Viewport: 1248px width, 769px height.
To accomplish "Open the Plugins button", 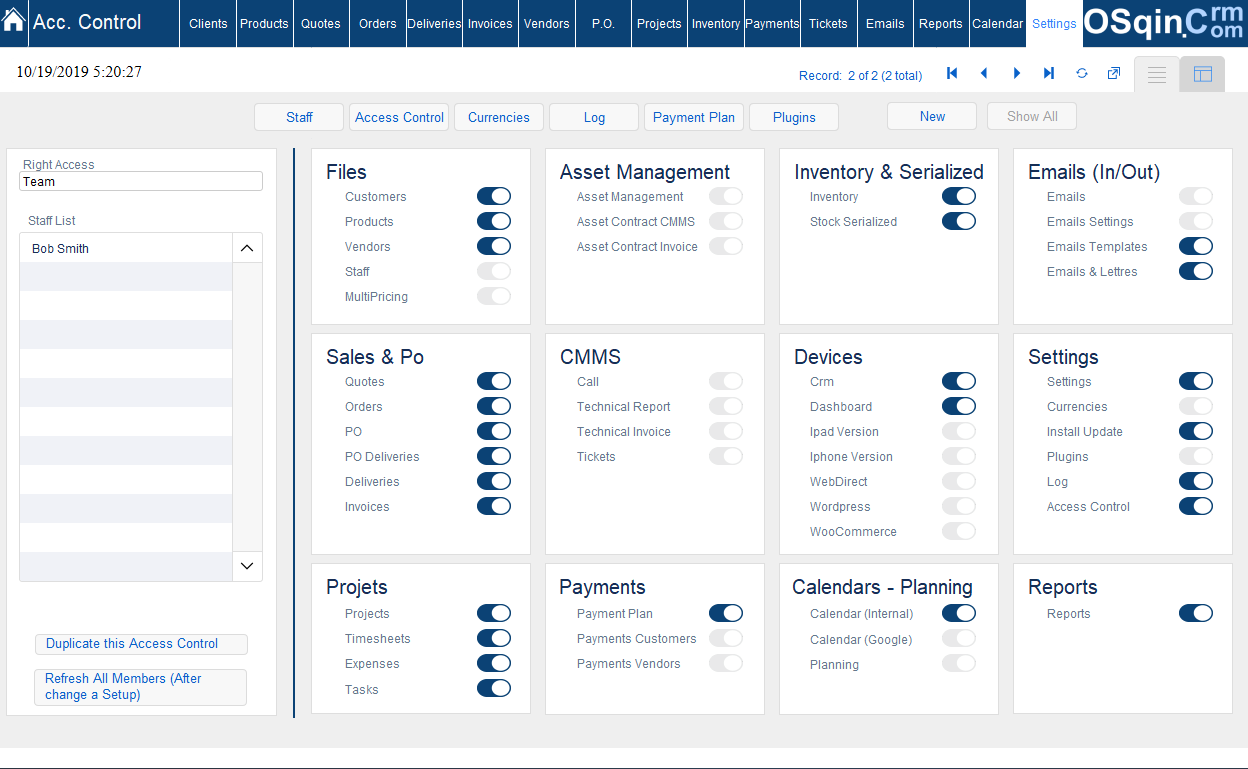I will 794,117.
